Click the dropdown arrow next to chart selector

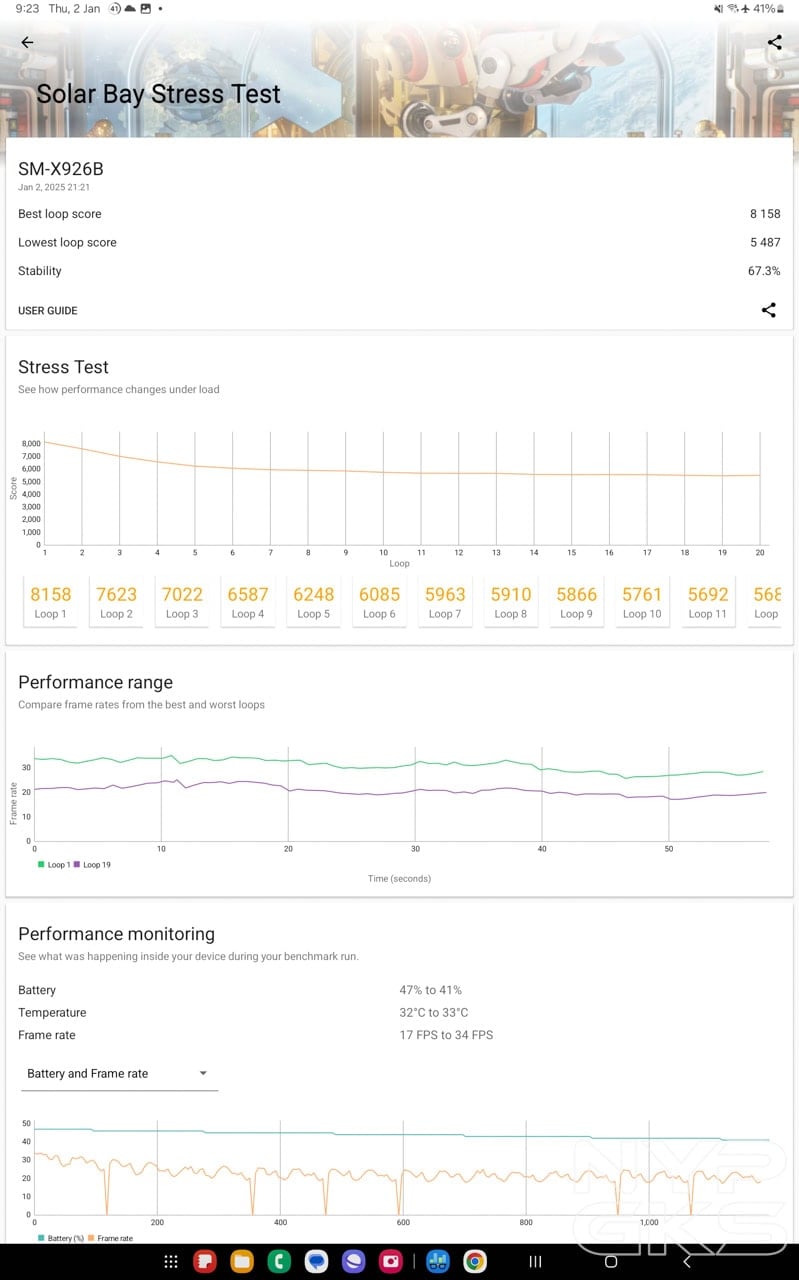pos(203,1073)
